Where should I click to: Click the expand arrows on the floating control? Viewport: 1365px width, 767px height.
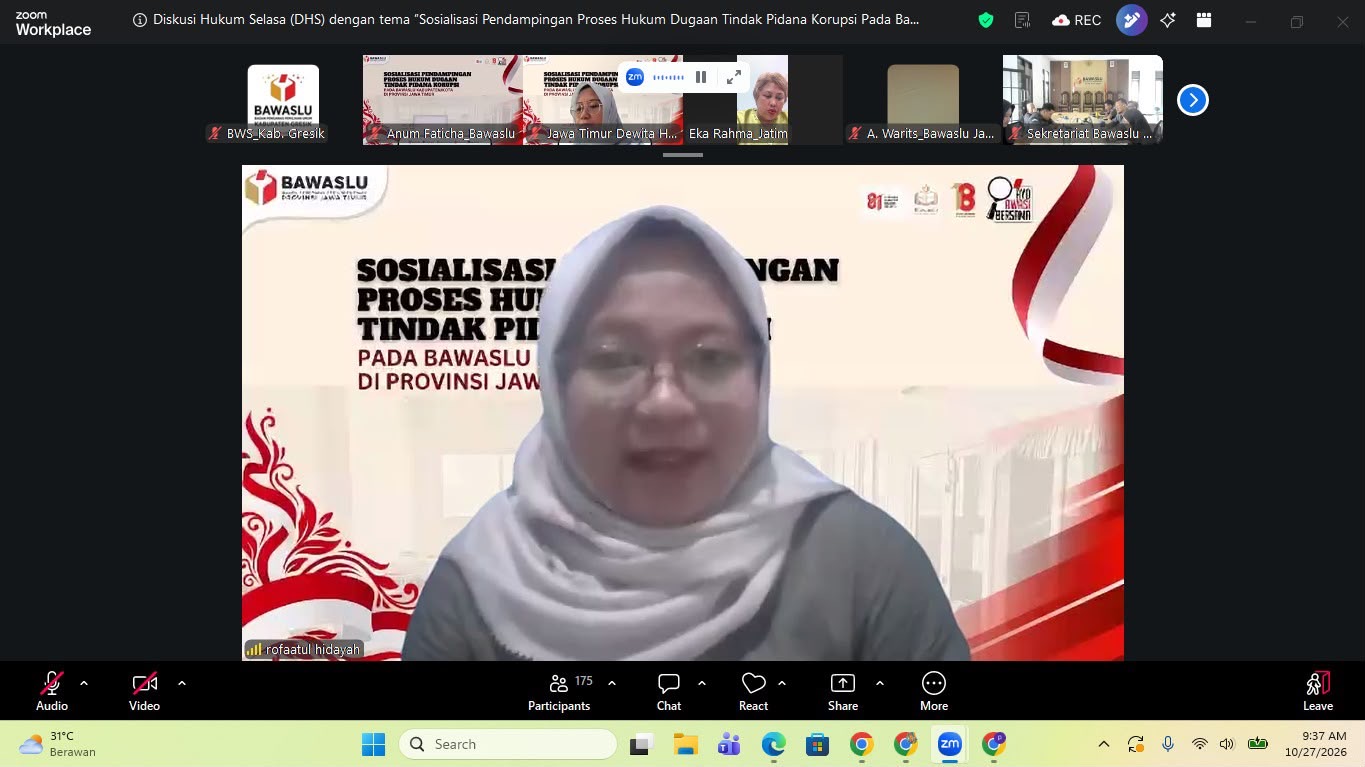734,77
